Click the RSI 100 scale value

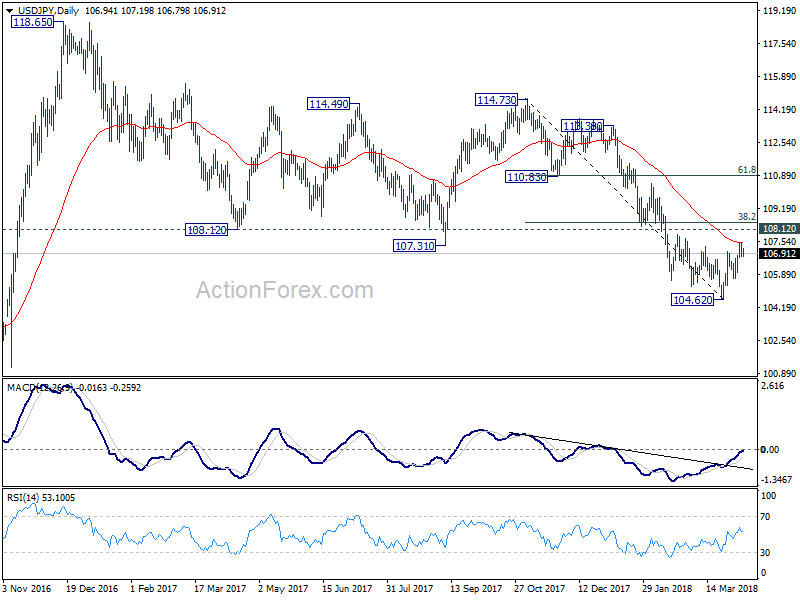click(768, 495)
